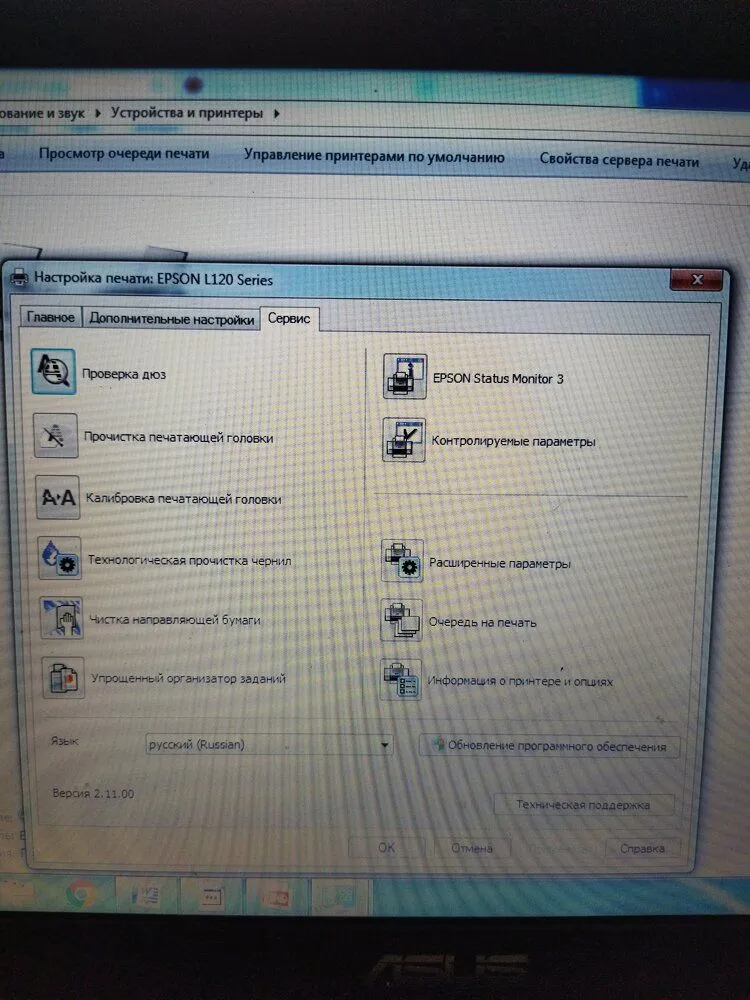
Task: Click the EPSON Status Monitor 3 label
Action: coord(498,379)
